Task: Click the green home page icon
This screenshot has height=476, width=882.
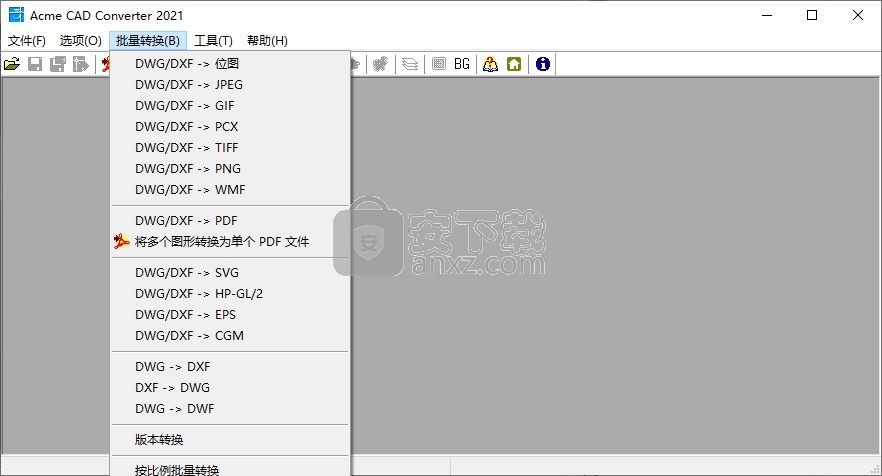Action: click(514, 64)
